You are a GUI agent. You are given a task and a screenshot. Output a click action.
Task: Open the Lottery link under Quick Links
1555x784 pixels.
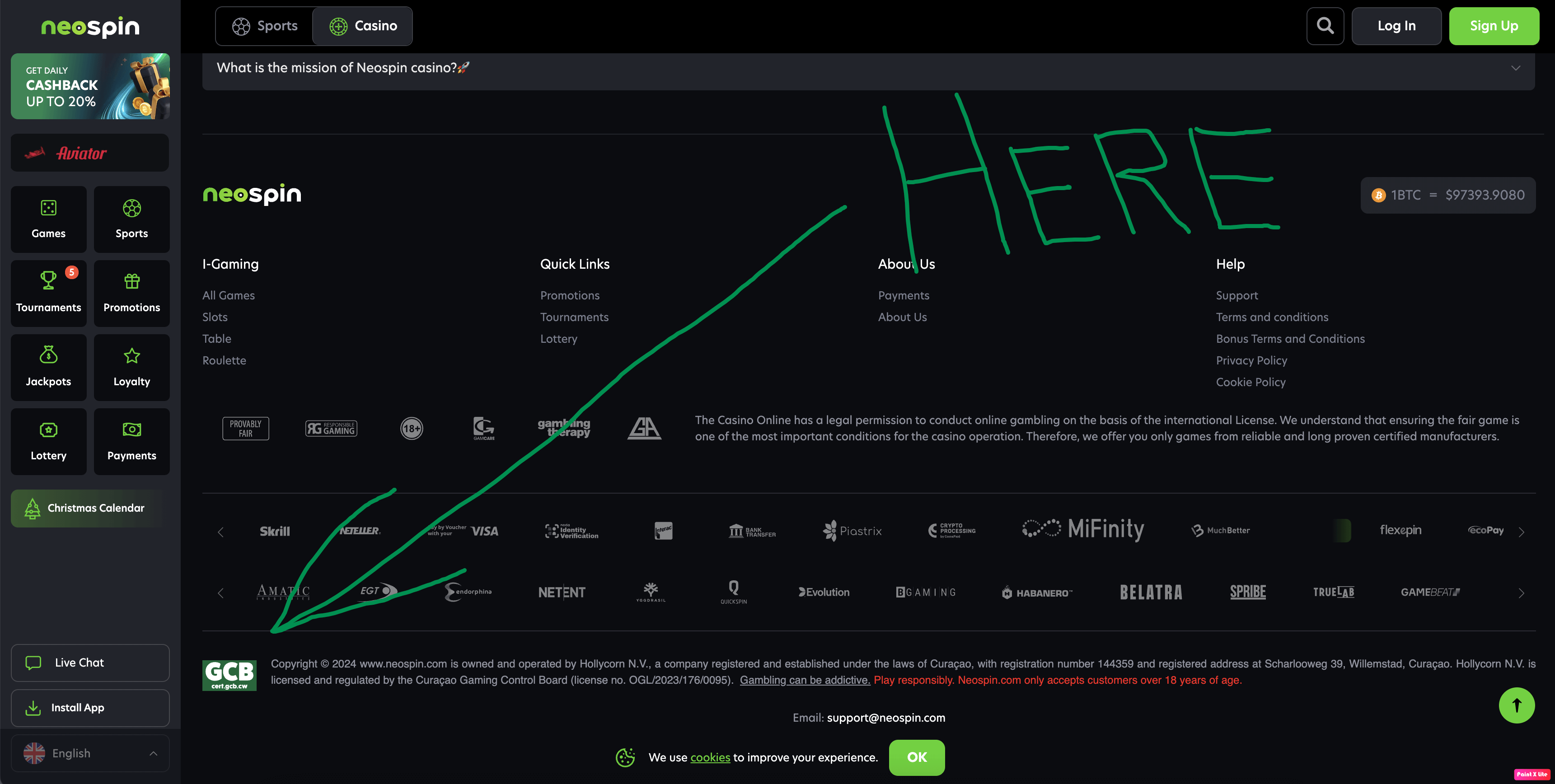click(558, 339)
